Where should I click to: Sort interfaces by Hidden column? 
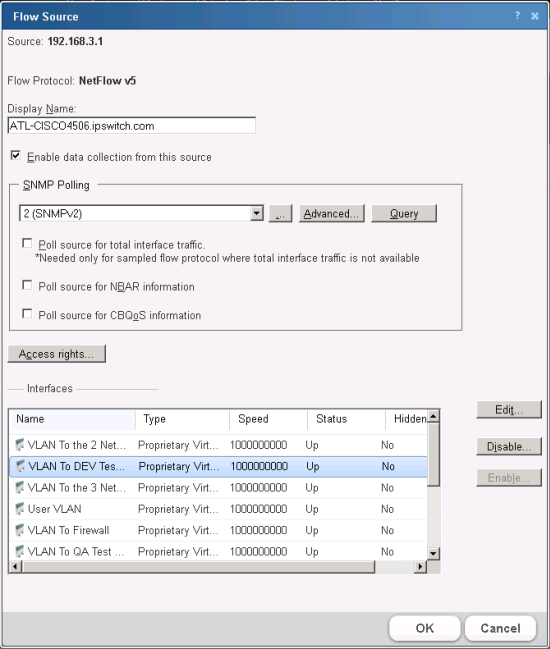click(406, 419)
